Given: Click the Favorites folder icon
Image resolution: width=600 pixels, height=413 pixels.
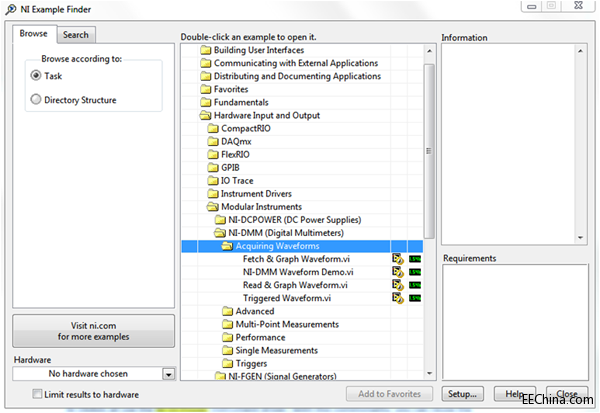Looking at the screenshot, I should point(206,89).
